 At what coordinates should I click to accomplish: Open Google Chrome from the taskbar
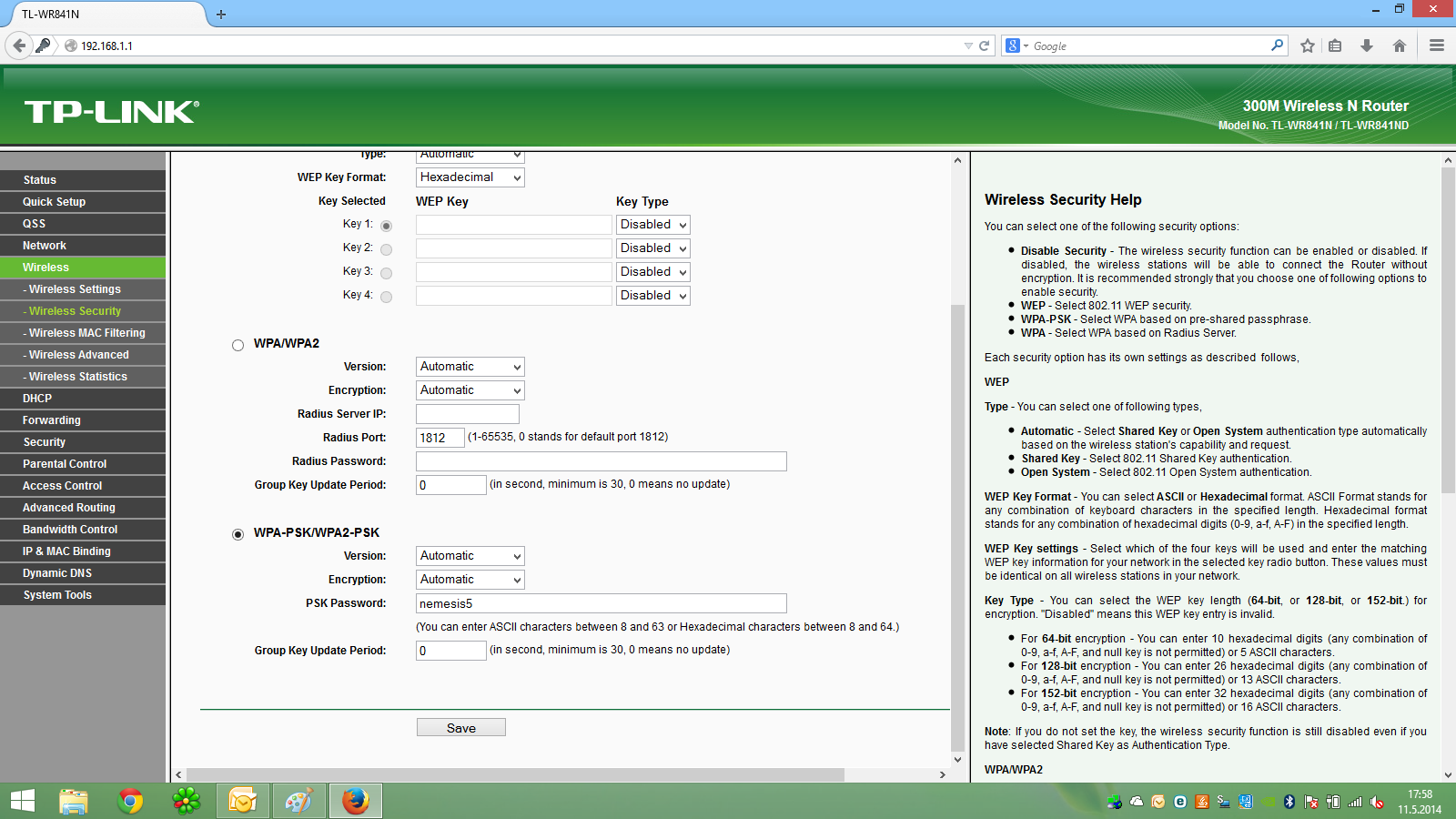[x=131, y=801]
